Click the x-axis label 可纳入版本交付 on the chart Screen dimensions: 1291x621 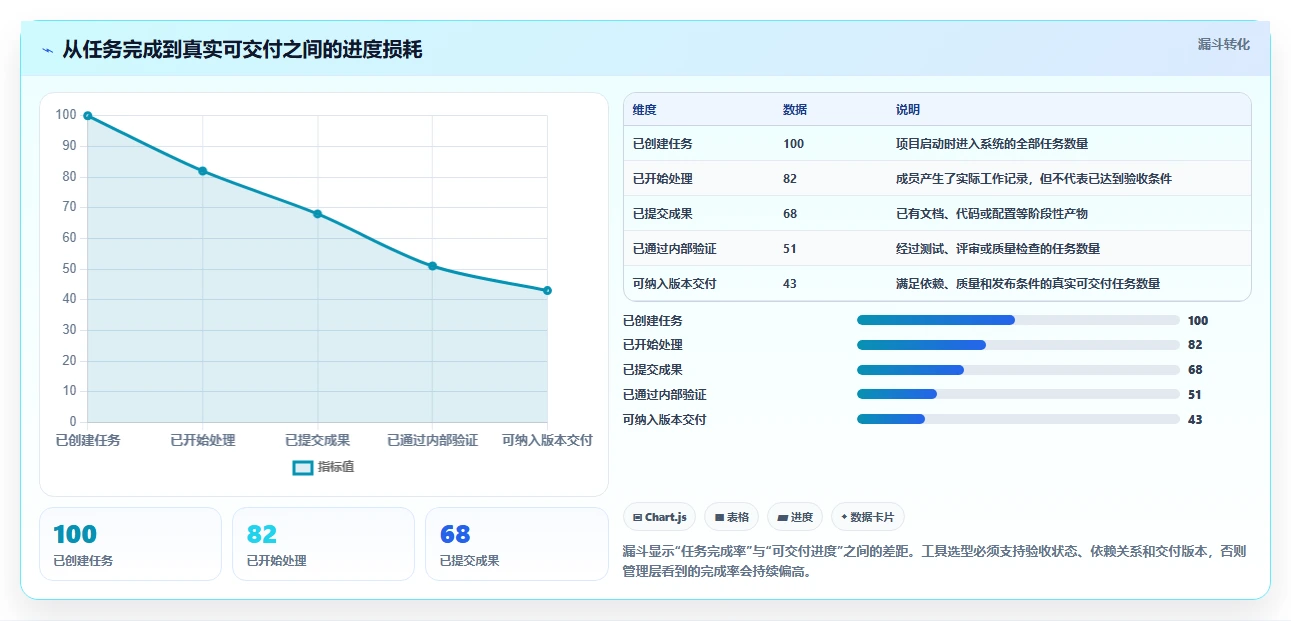click(548, 440)
